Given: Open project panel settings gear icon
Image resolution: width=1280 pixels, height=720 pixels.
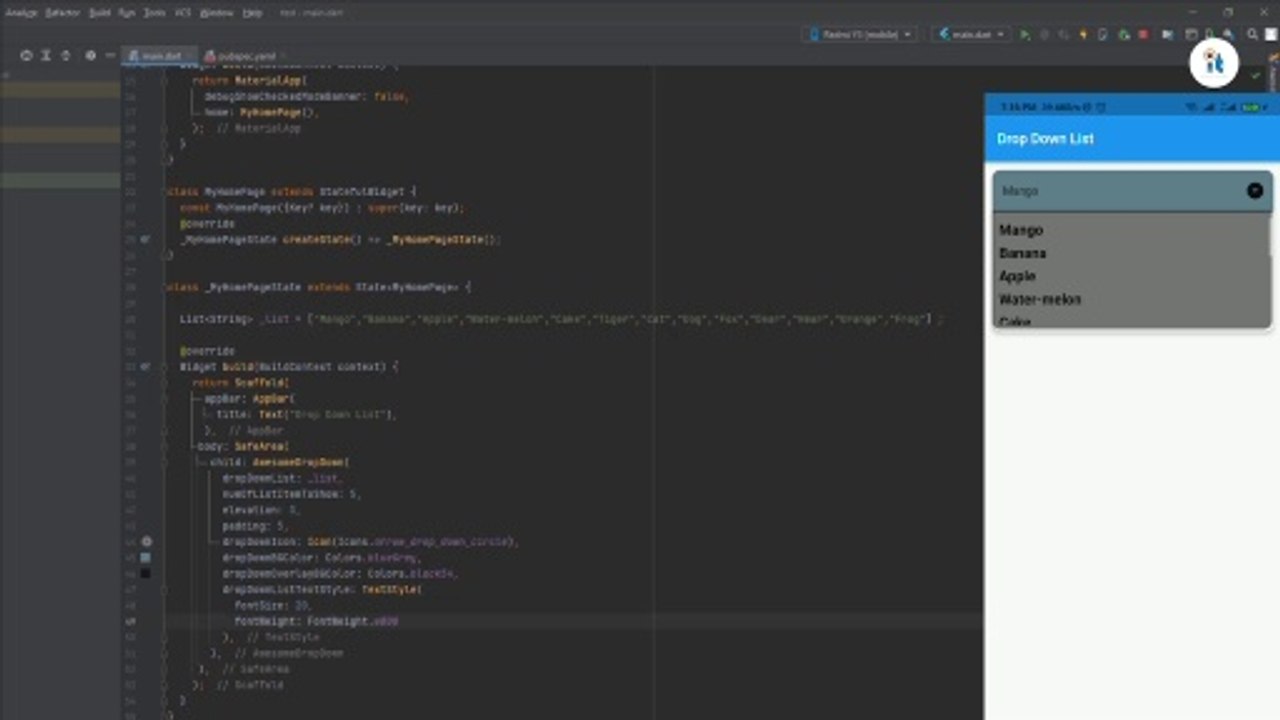Looking at the screenshot, I should pos(90,56).
